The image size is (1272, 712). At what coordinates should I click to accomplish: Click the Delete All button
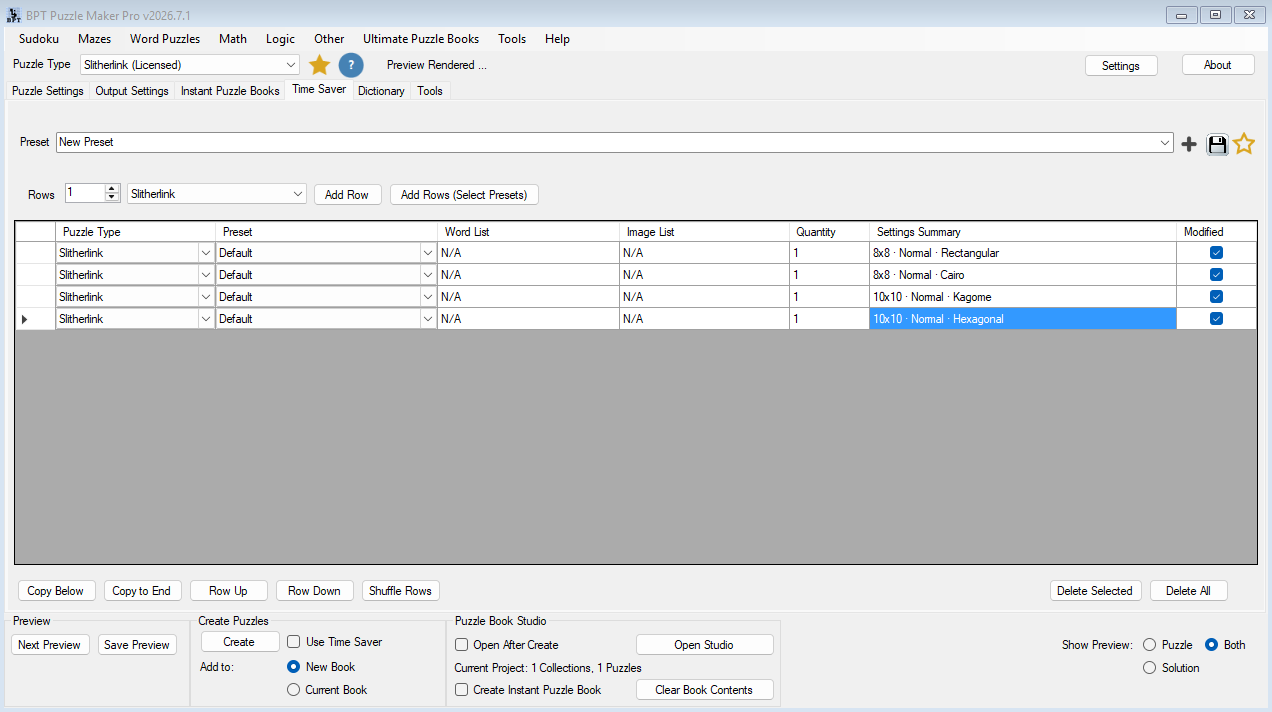point(1188,591)
